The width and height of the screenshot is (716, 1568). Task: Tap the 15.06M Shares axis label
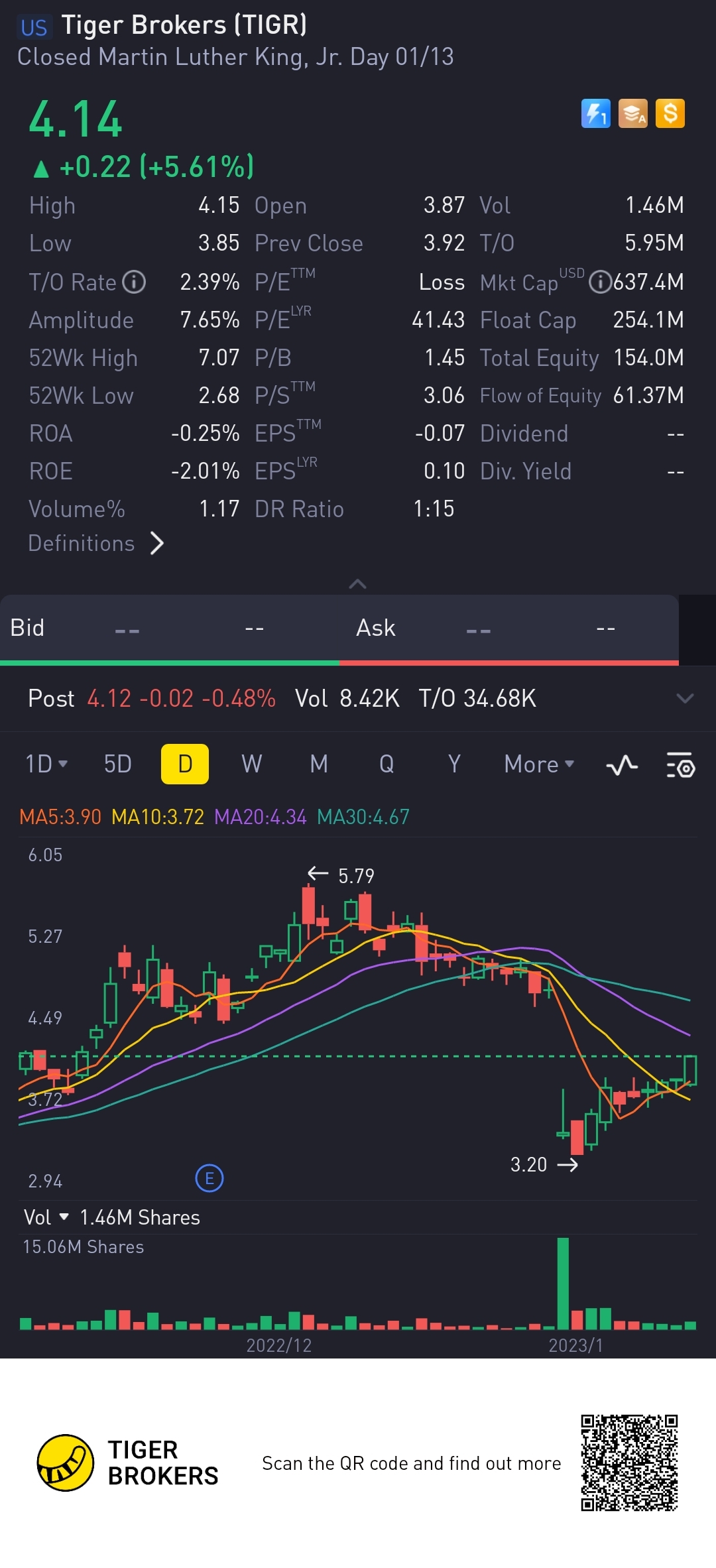pos(83,1247)
